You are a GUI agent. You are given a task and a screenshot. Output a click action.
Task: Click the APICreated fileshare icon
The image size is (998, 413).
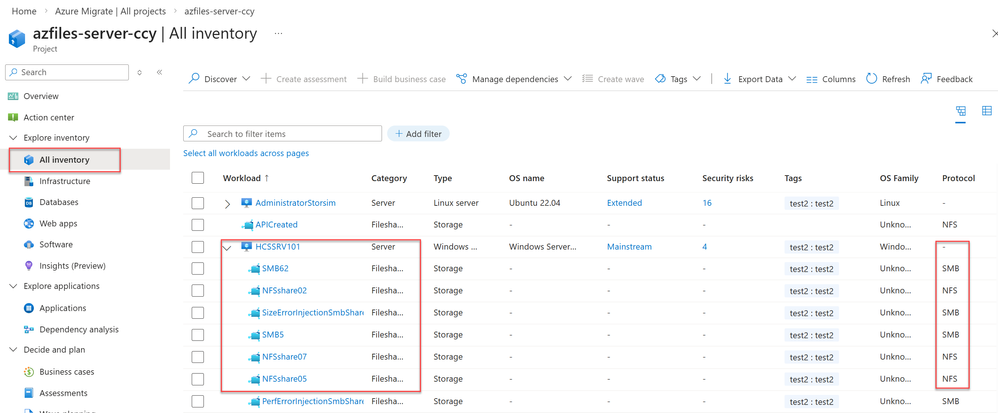coord(248,225)
